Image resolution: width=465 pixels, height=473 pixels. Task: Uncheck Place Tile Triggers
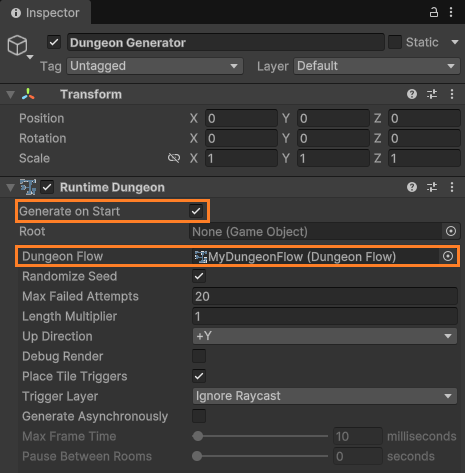(x=199, y=376)
